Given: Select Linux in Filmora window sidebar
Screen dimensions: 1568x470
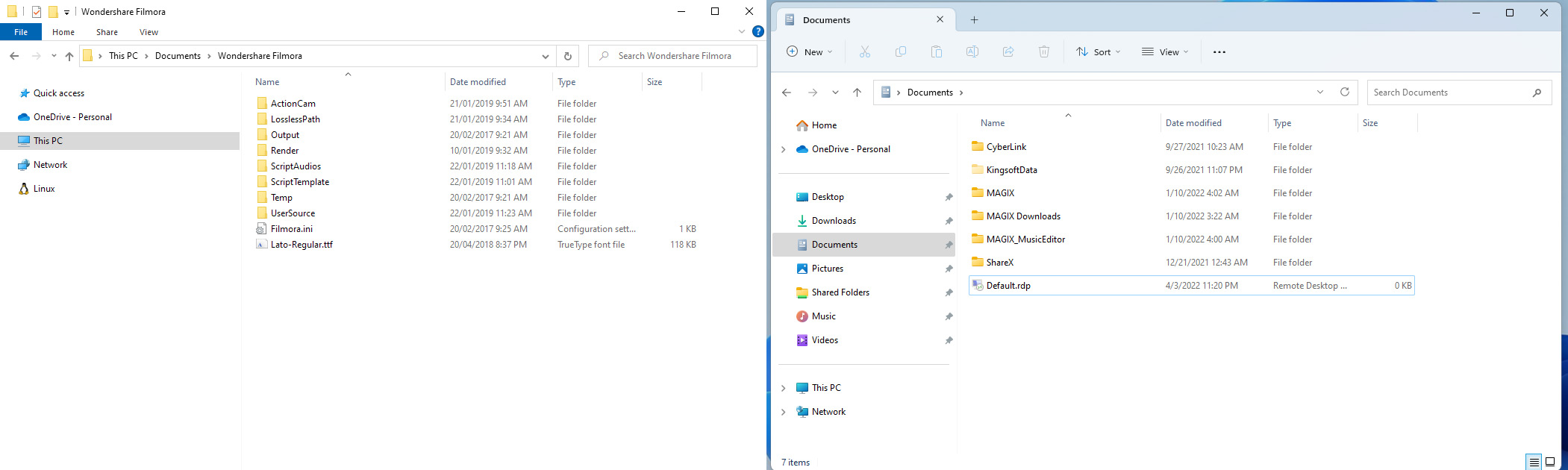Looking at the screenshot, I should 44,189.
